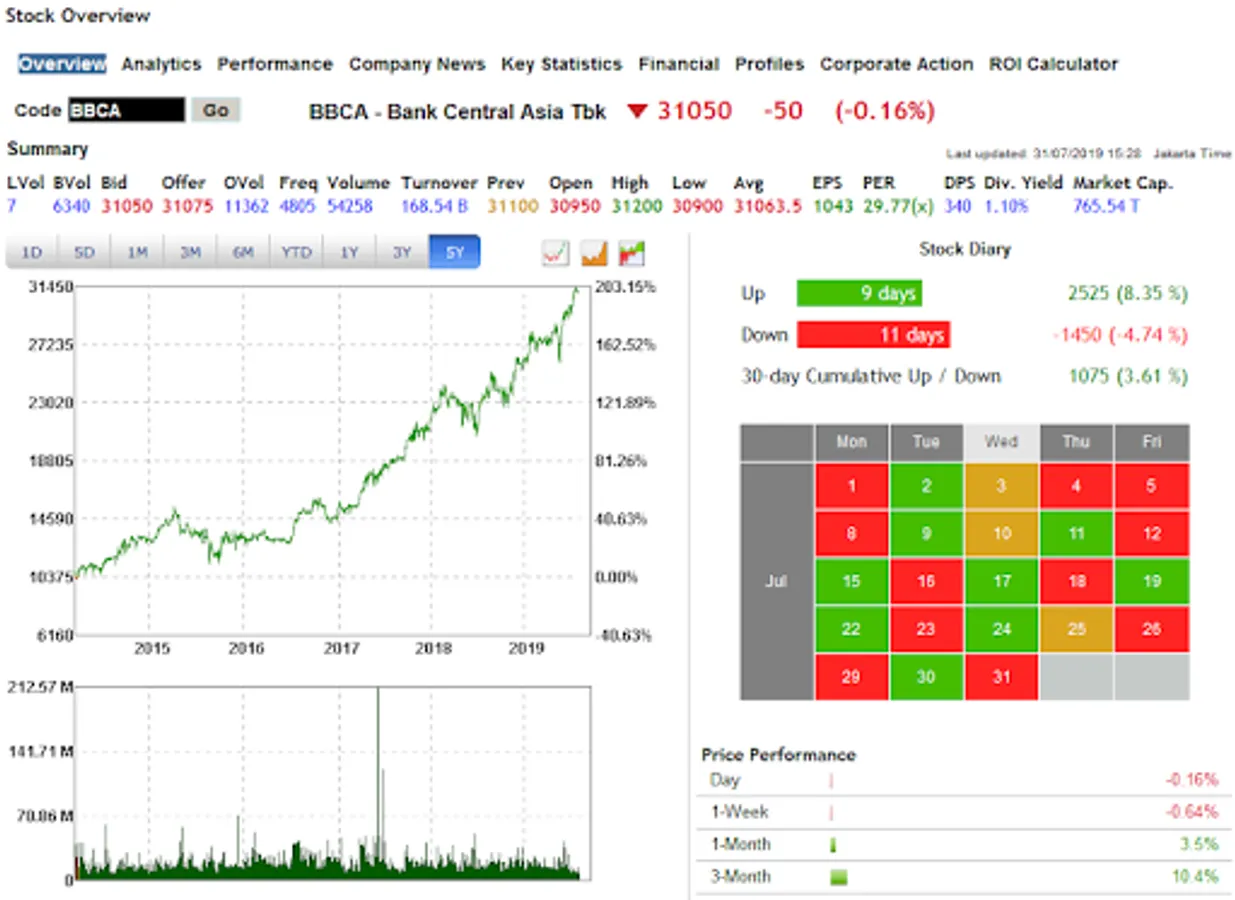Open the Analytics tab

tap(161, 64)
